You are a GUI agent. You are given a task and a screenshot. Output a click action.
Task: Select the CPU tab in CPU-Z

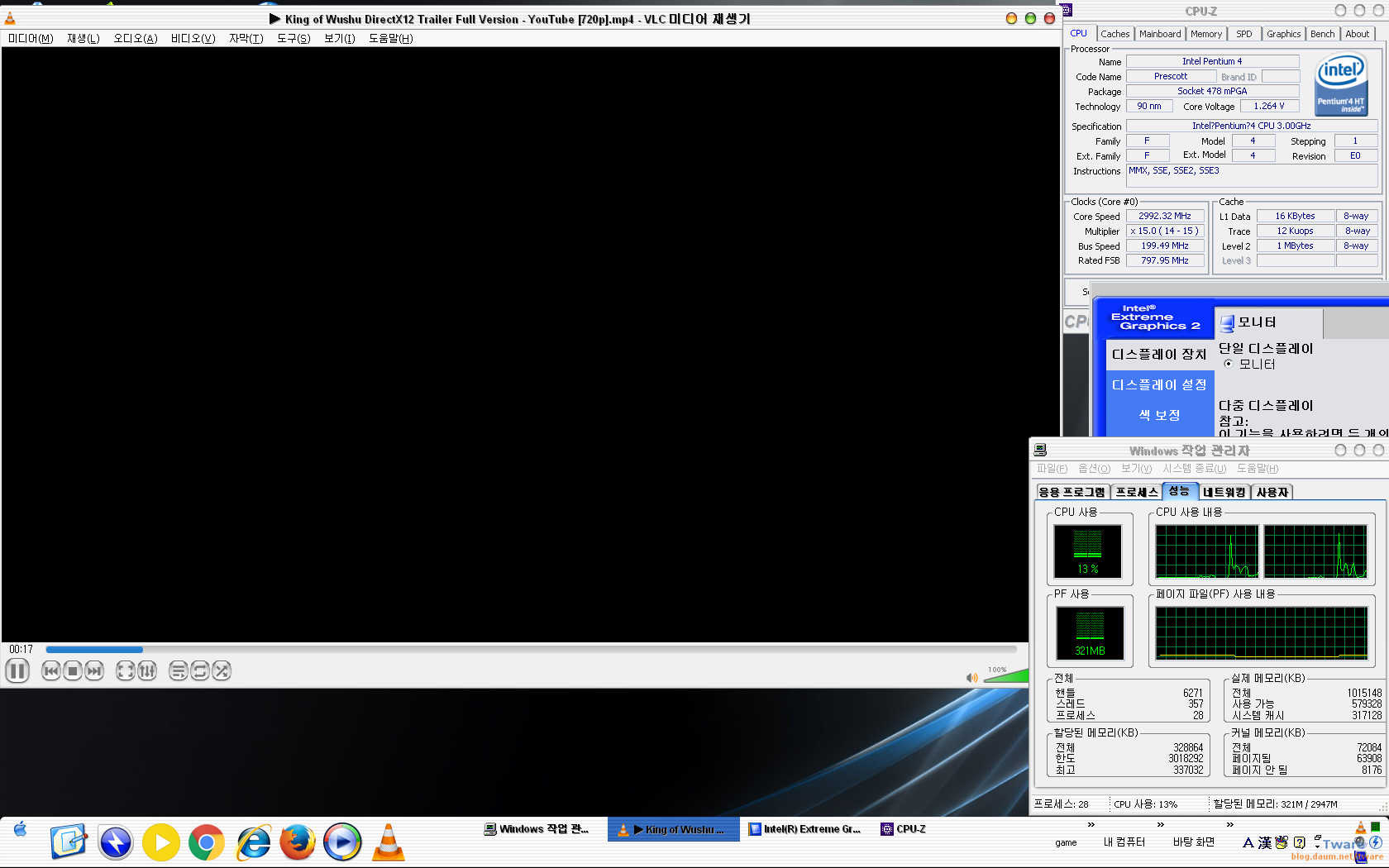(x=1079, y=33)
